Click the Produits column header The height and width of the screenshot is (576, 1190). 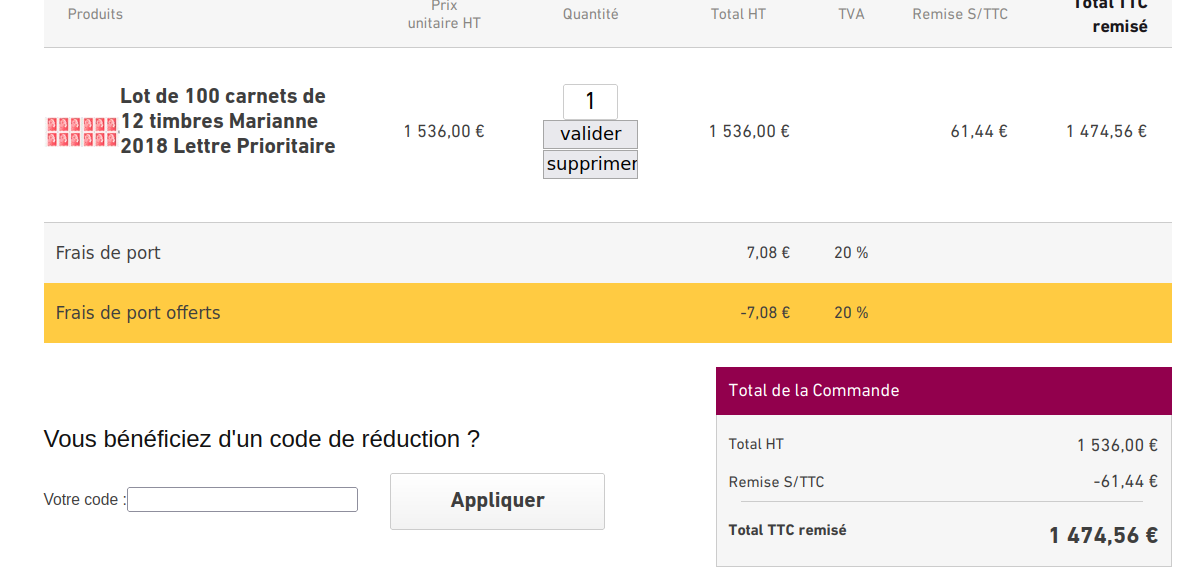tap(95, 14)
